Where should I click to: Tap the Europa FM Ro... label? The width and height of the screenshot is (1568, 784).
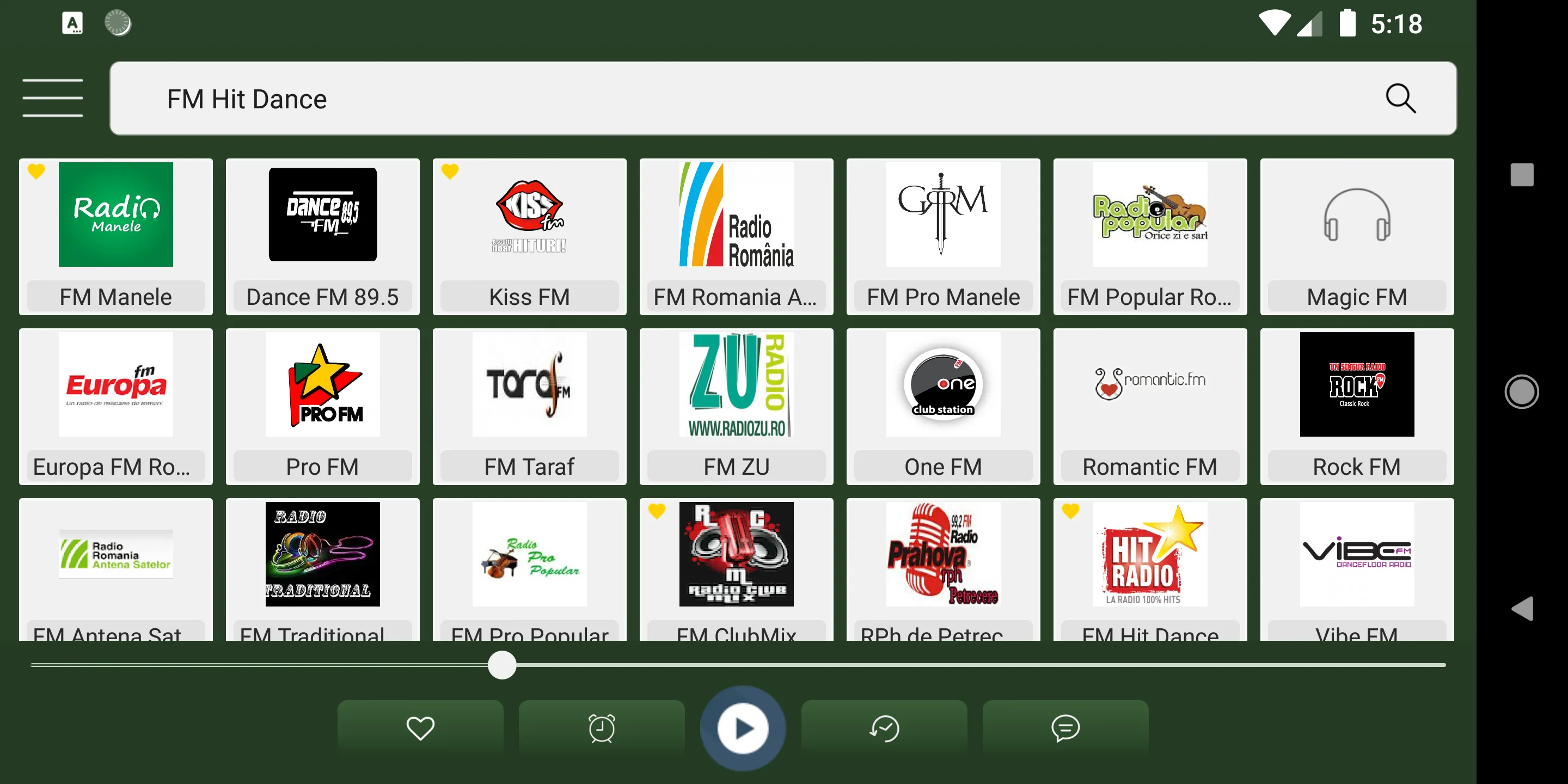[x=115, y=467]
